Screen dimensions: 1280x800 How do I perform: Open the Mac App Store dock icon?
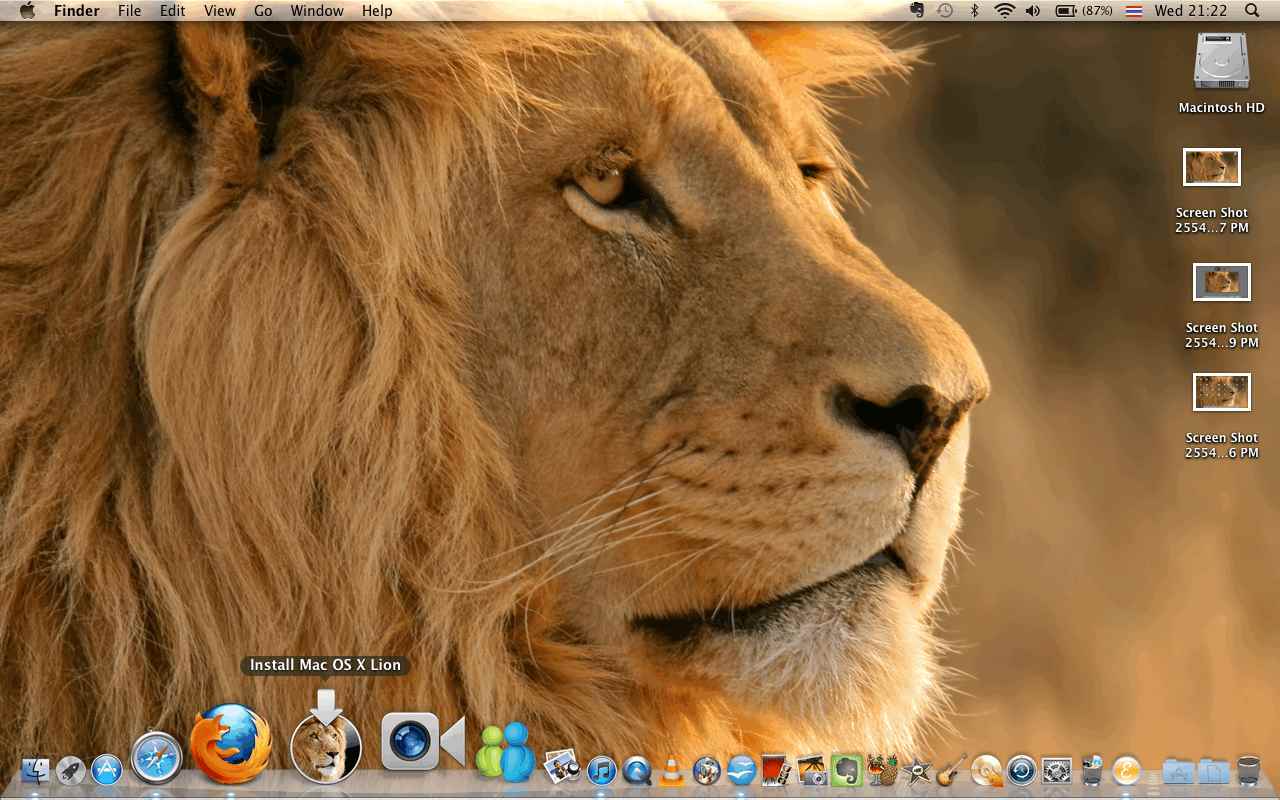coord(106,770)
